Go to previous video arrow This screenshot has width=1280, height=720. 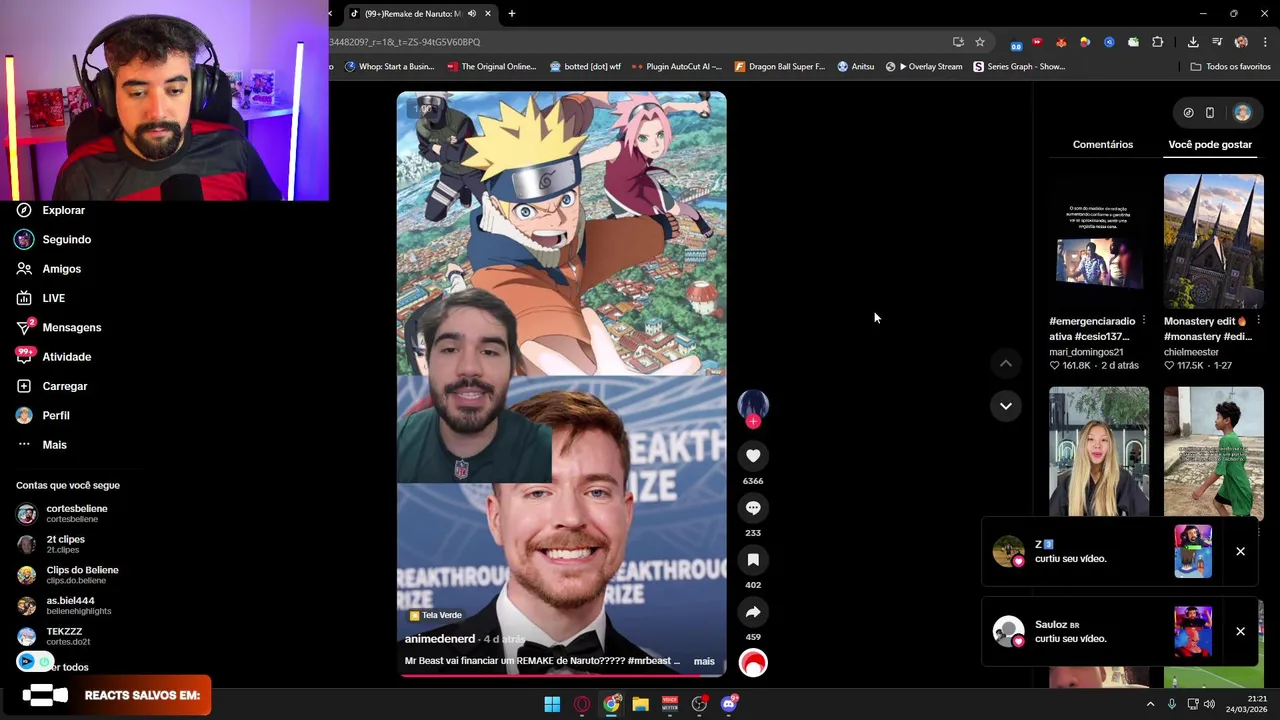click(1006, 364)
